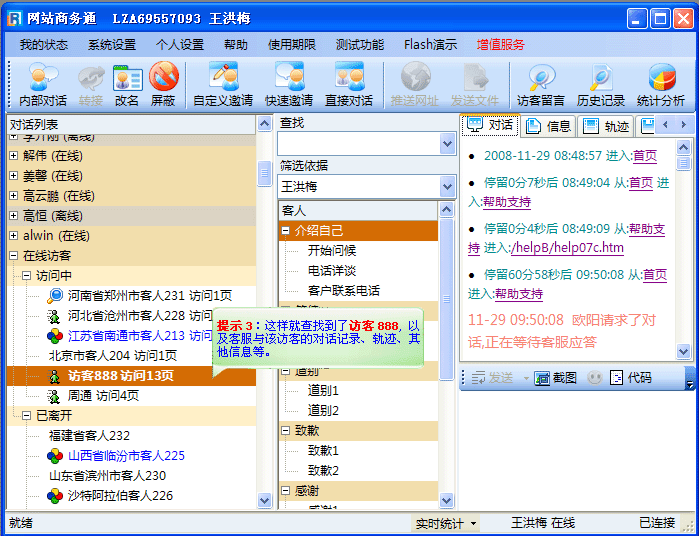The image size is (699, 536).
Task: Click the 代码 code button
Action: pos(630,378)
